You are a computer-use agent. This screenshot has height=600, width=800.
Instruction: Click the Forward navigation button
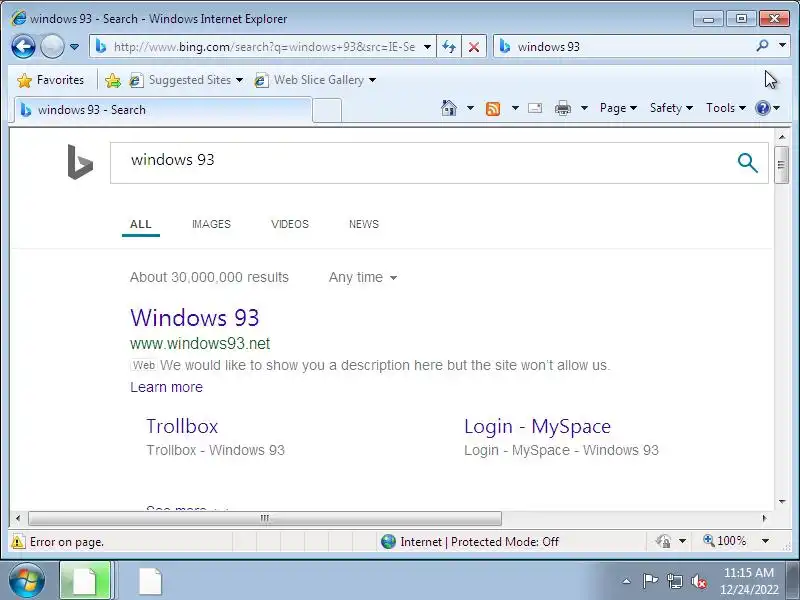(x=52, y=47)
